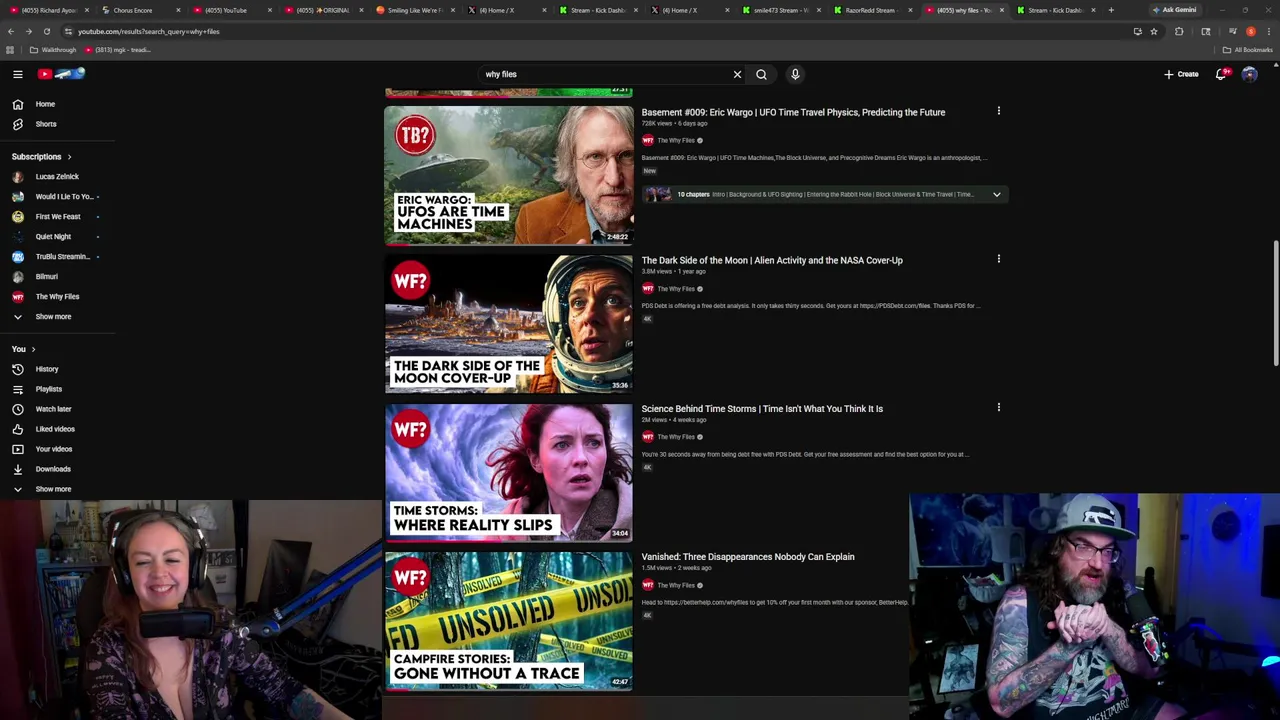Go back with browser back arrow
The height and width of the screenshot is (720, 1280).
click(x=10, y=31)
